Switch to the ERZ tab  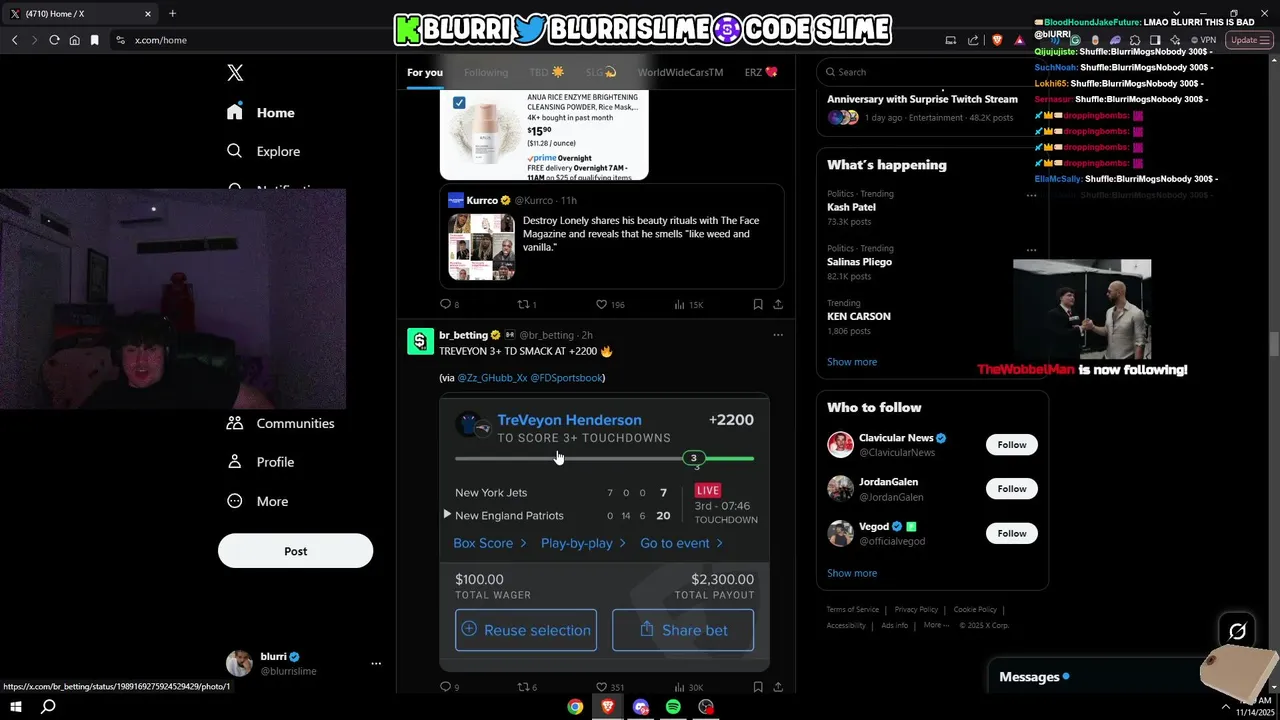pos(761,72)
